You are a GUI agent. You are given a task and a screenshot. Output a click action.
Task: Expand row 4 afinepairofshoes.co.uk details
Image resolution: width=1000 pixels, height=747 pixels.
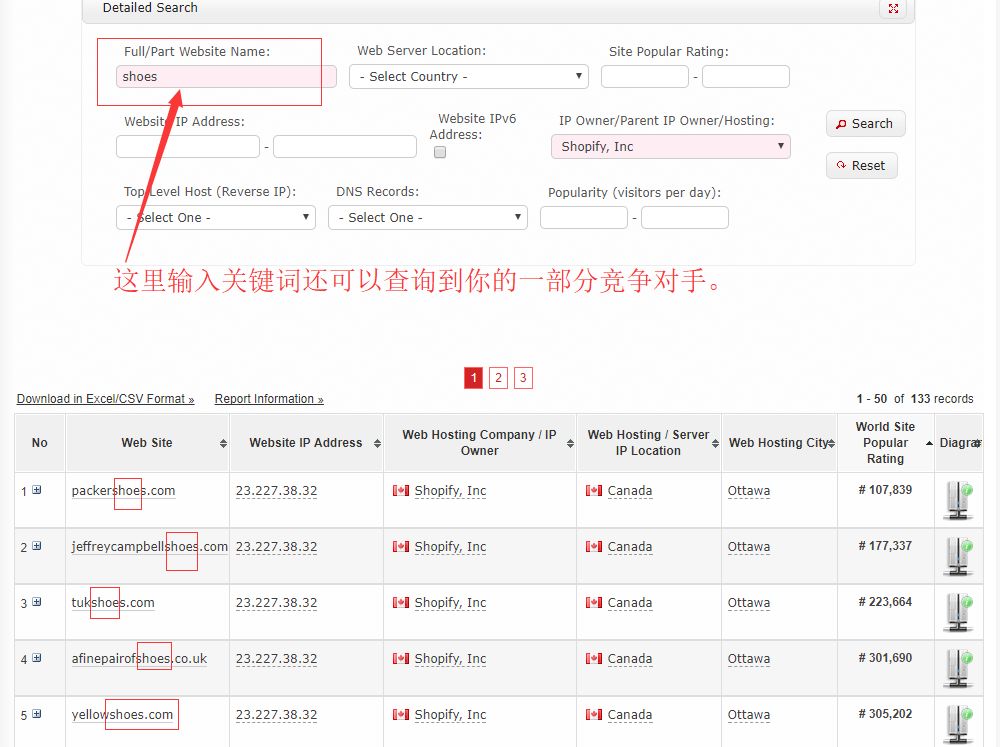coord(37,658)
